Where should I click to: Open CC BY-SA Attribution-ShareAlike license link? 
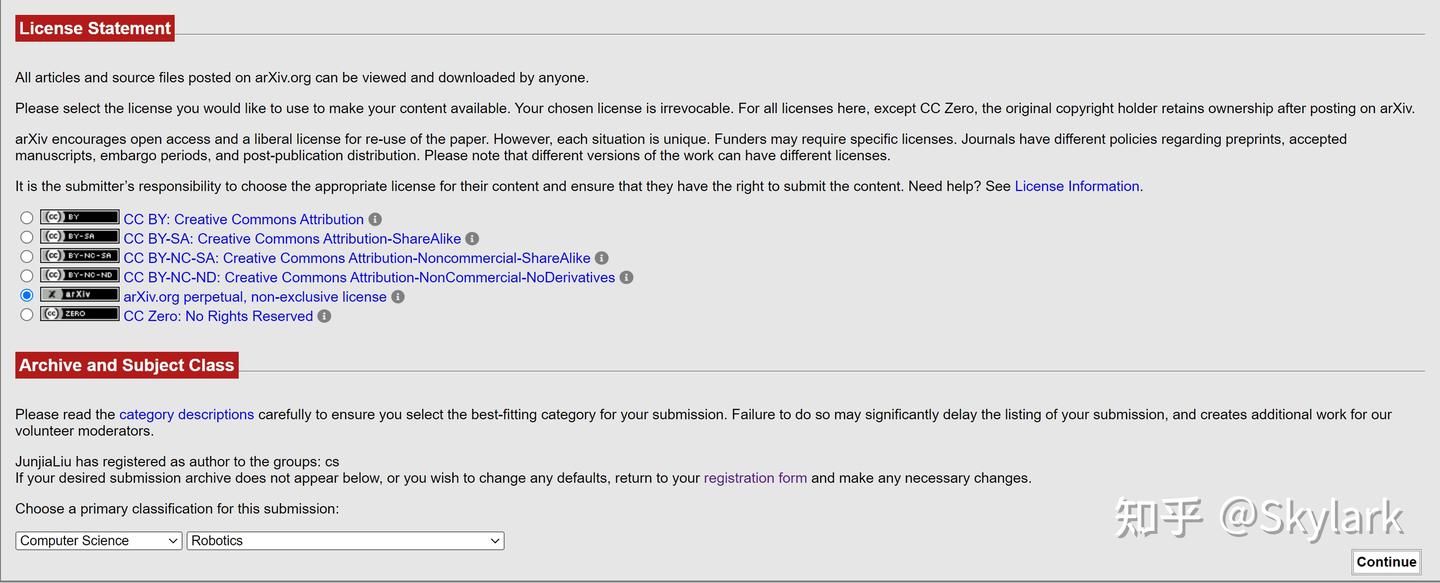click(x=292, y=239)
